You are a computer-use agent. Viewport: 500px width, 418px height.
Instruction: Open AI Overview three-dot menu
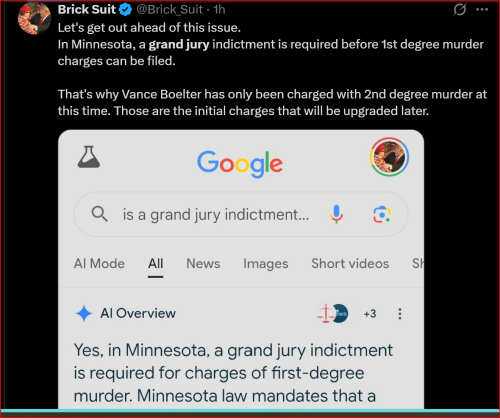coord(400,314)
